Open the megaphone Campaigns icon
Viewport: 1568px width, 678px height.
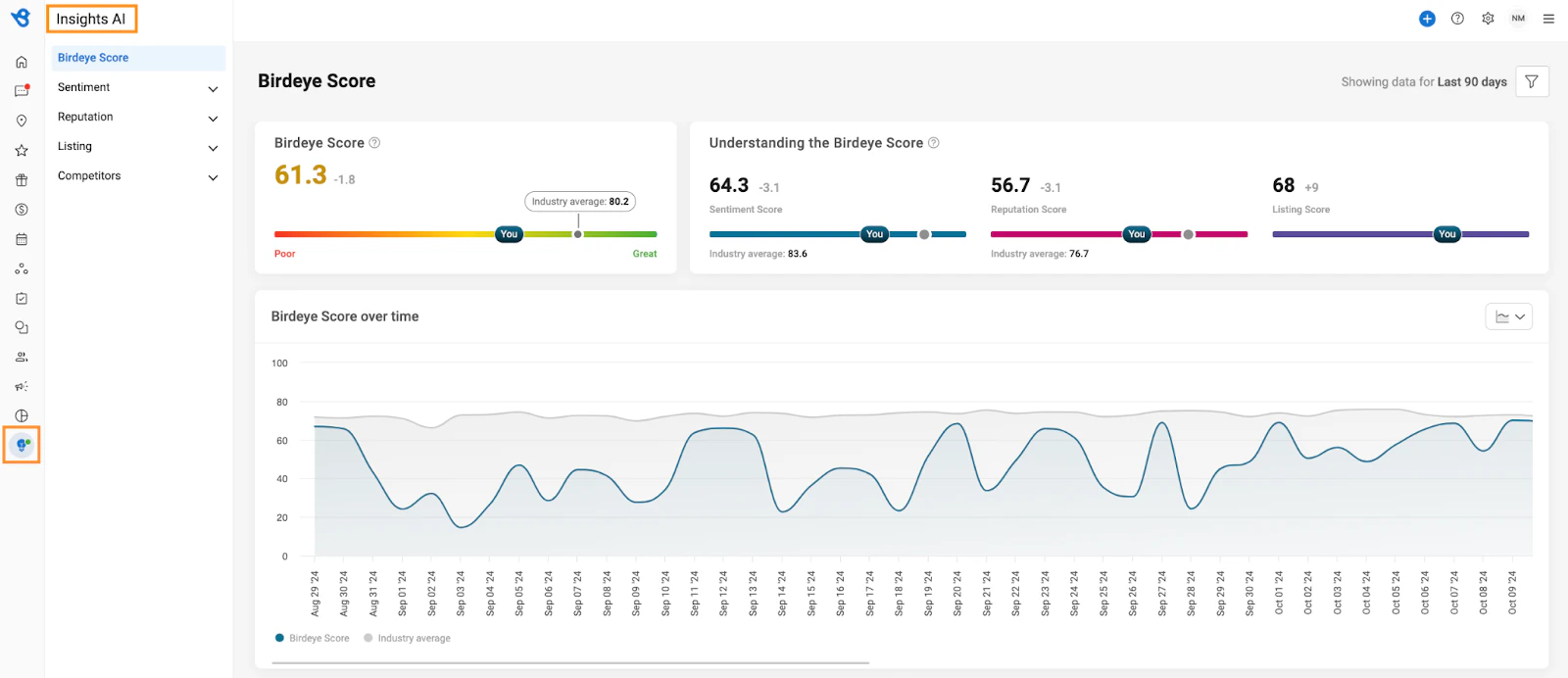22,386
